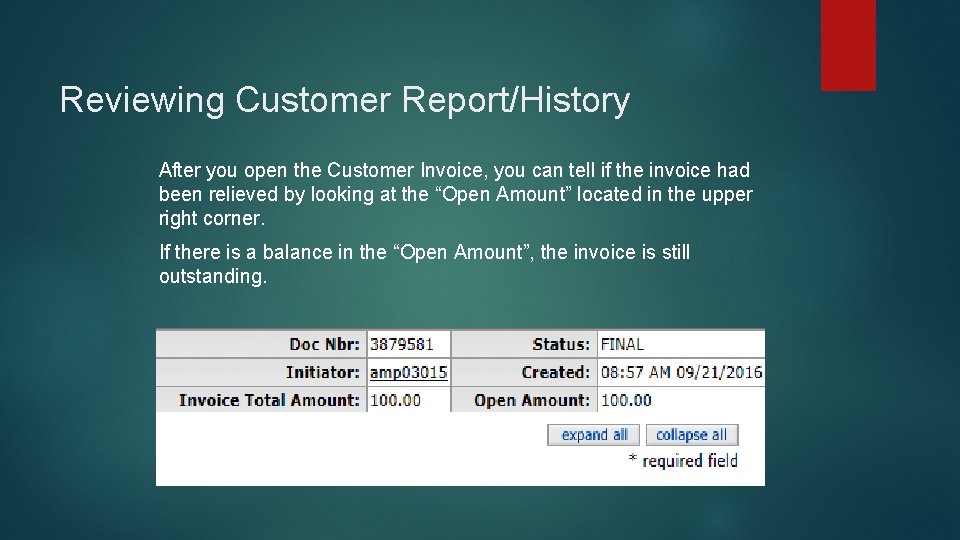Click the FINAL status value

(x=622, y=344)
